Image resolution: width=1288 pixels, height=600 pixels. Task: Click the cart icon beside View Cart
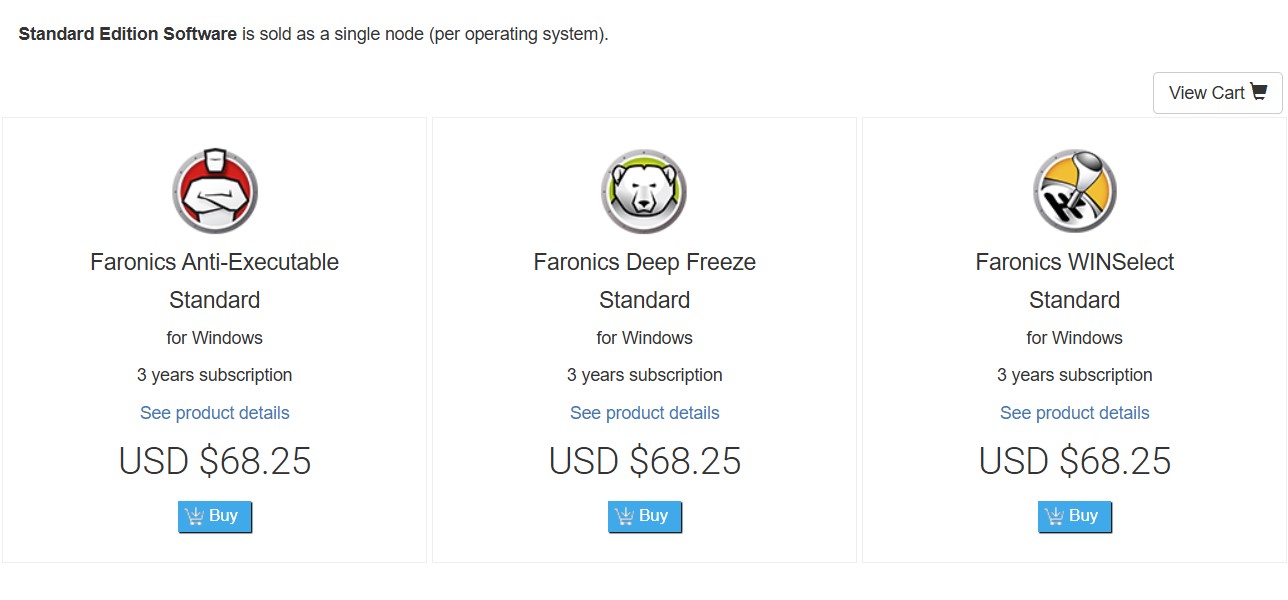pos(1259,92)
